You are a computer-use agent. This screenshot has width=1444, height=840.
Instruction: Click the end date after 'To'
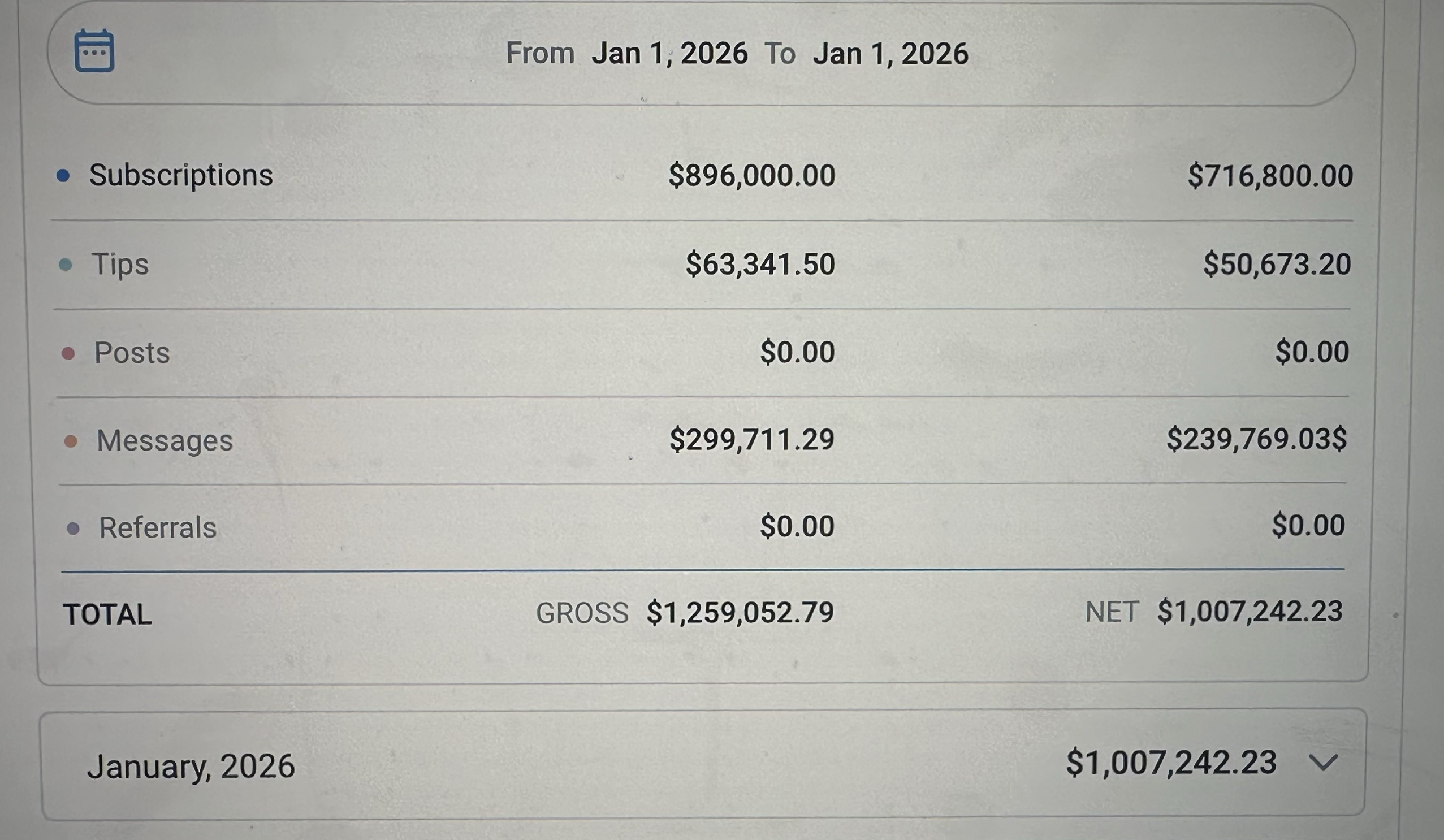[890, 53]
